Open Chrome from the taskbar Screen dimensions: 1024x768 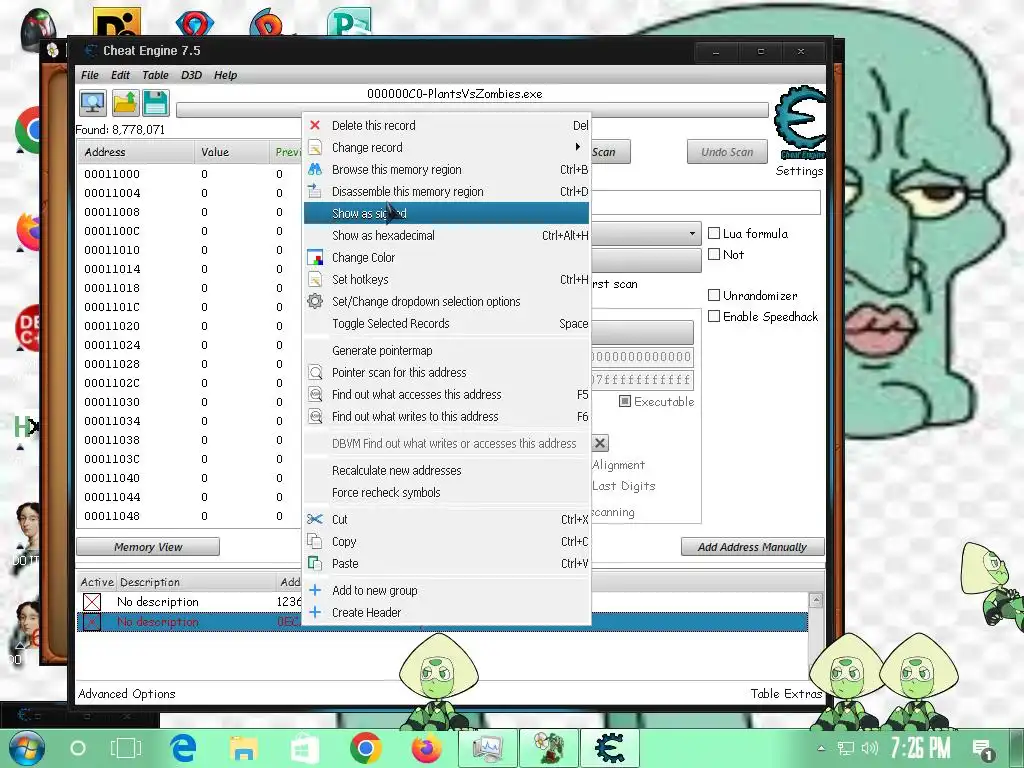click(366, 748)
